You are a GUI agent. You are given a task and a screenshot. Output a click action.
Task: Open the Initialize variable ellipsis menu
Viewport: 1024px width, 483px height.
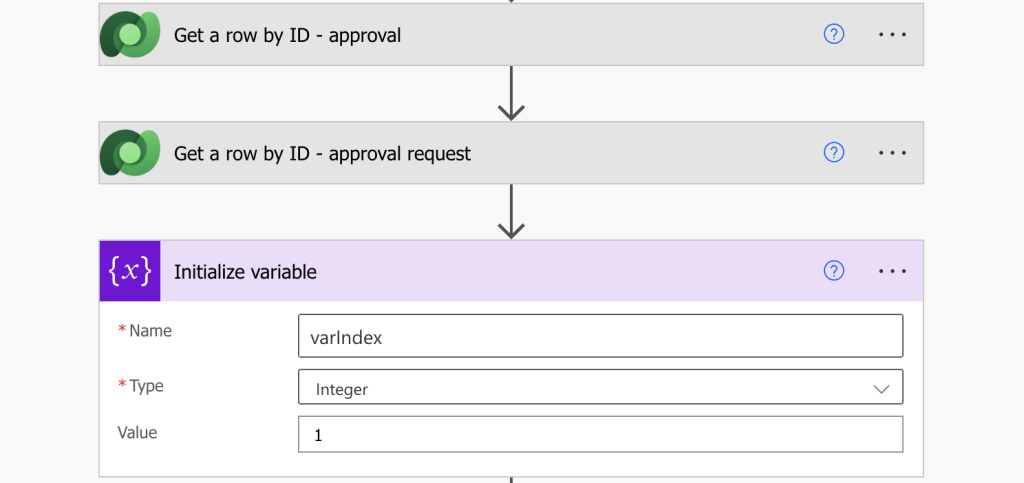892,271
